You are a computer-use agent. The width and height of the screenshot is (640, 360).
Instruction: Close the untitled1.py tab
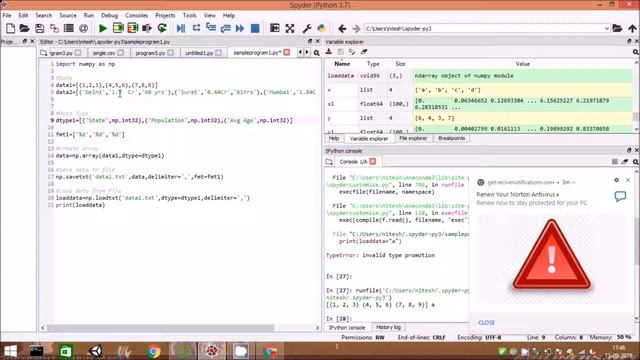tap(218, 53)
